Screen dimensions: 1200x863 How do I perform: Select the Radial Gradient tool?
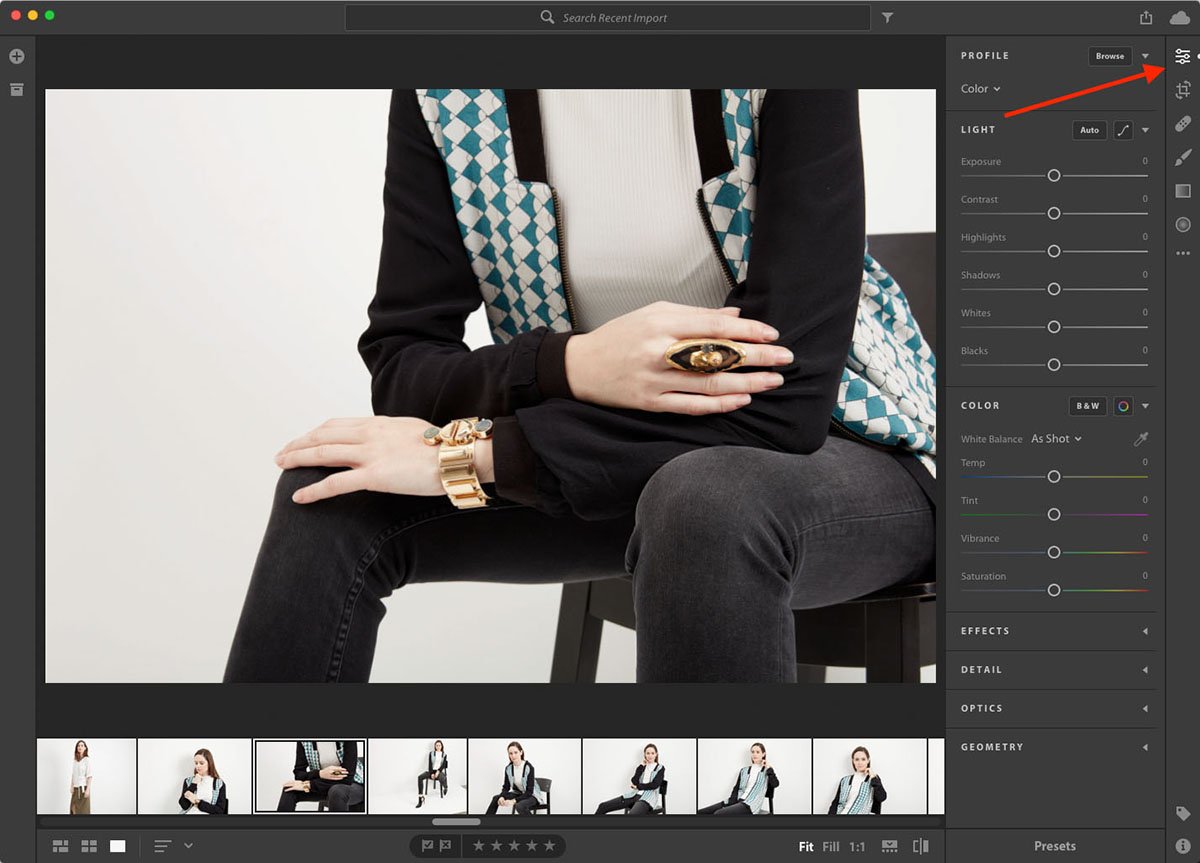1182,225
